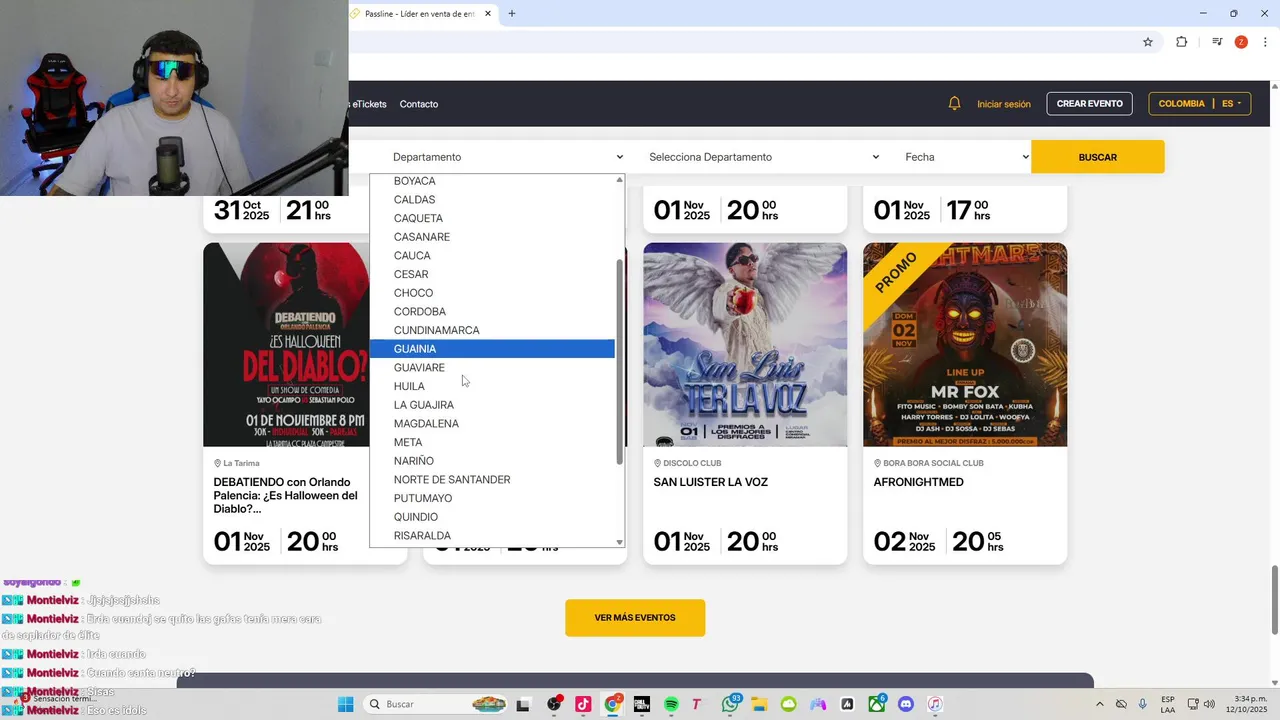This screenshot has height=720, width=1280.
Task: Select the highlighted GUAINIA option
Action: tap(492, 349)
